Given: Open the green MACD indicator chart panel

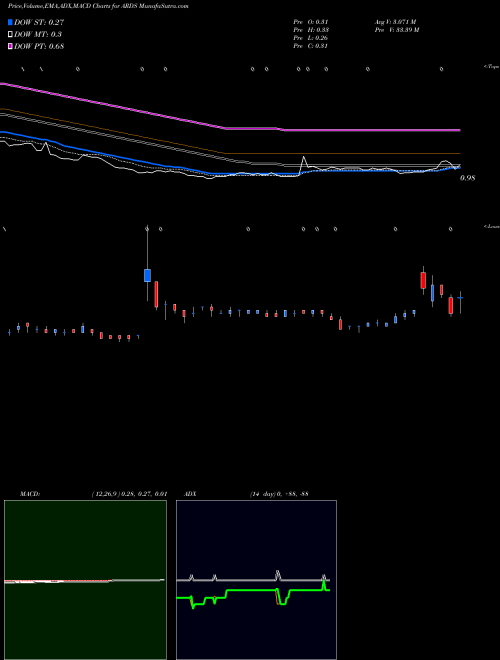Looking at the screenshot, I should point(85,580).
